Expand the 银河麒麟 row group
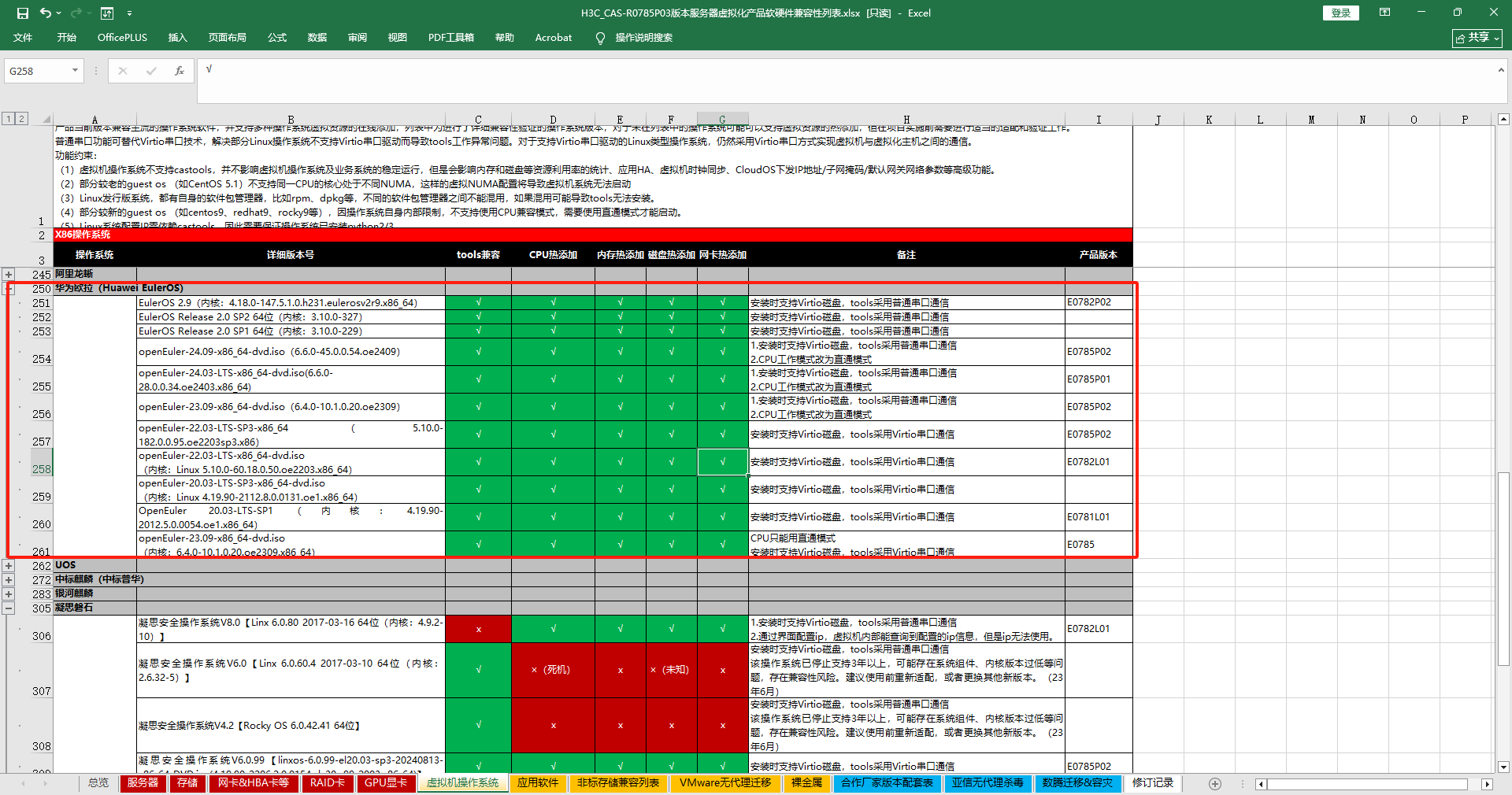This screenshot has width=1512, height=795. [9, 593]
